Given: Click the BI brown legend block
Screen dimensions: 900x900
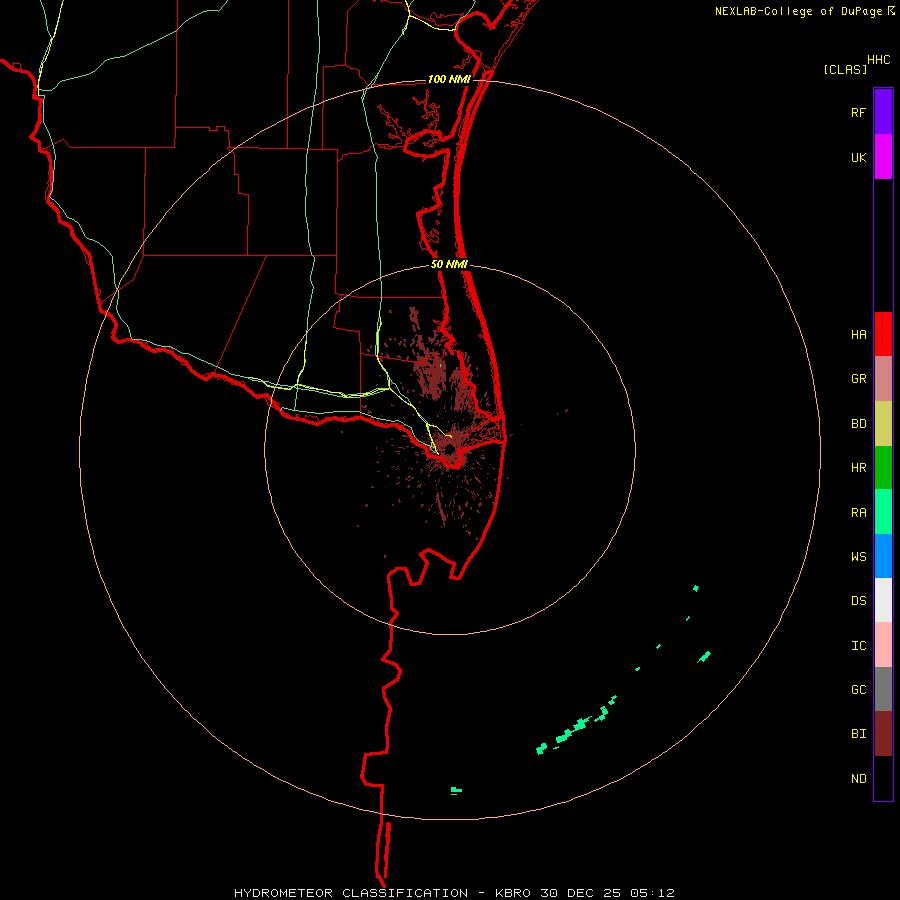Looking at the screenshot, I should [x=883, y=734].
